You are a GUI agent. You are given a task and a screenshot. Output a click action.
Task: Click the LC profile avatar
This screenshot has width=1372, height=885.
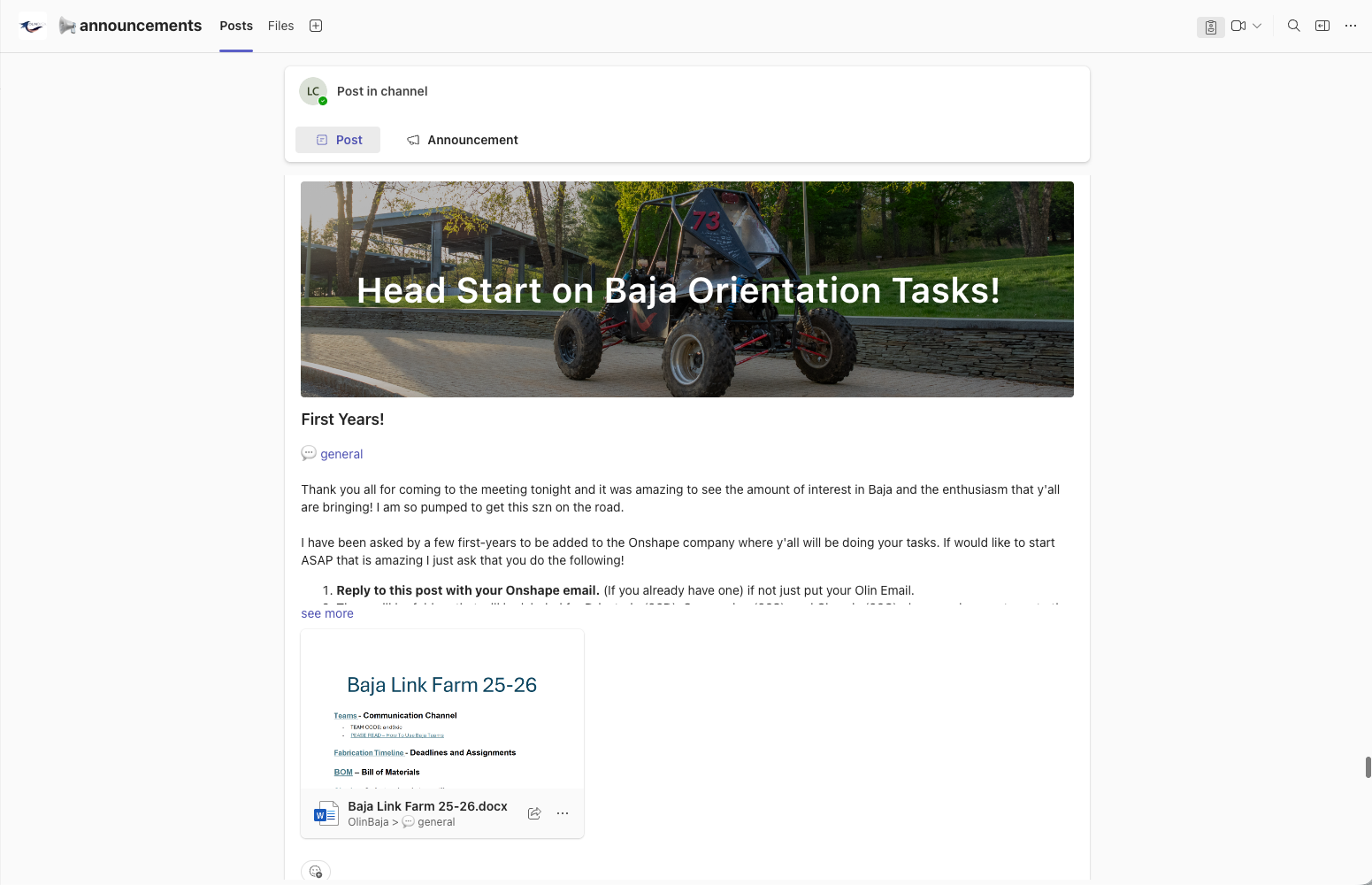tap(313, 90)
